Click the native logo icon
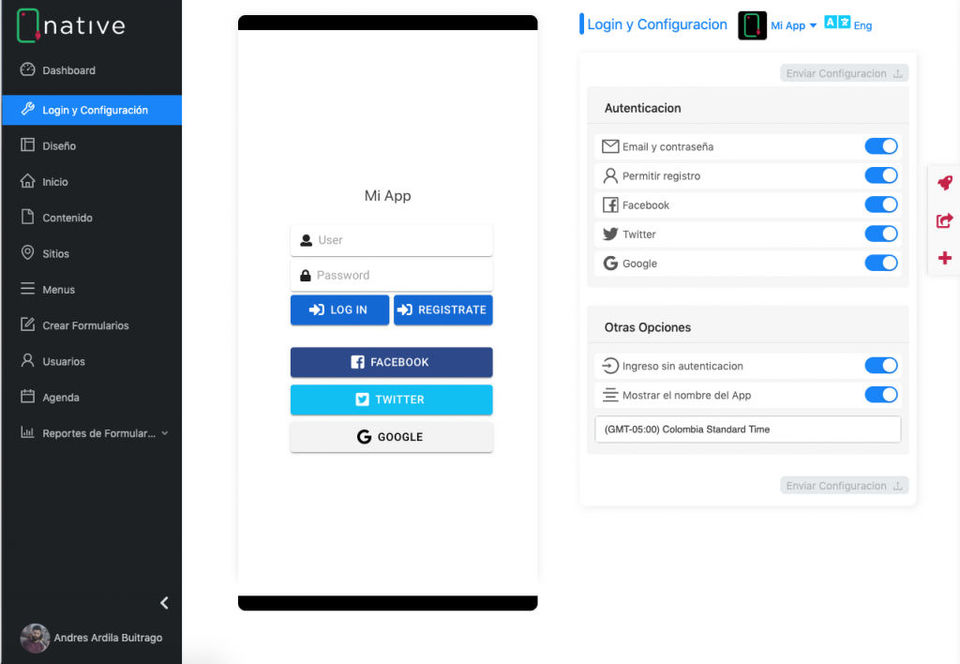 tap(28, 25)
